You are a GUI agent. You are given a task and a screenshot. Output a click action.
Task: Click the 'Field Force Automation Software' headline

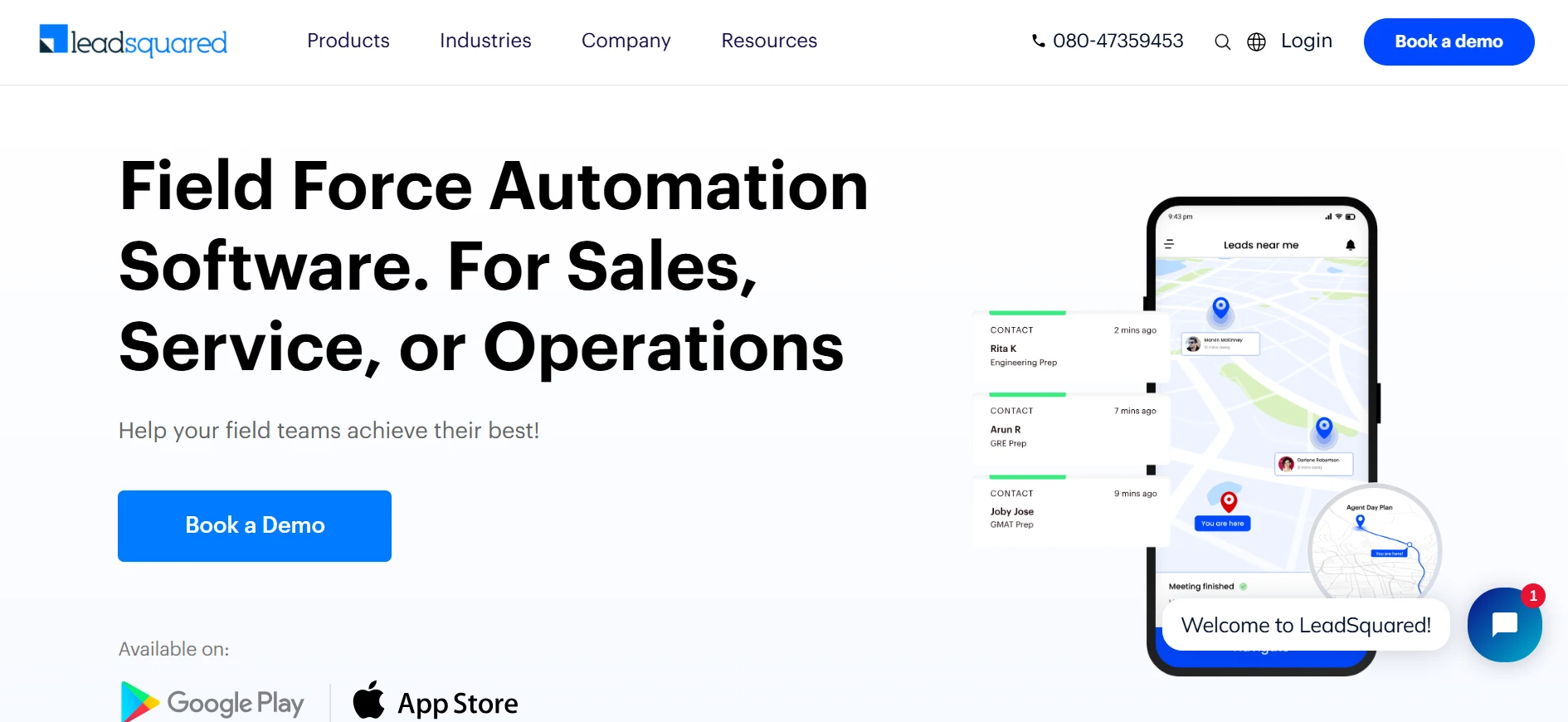[x=494, y=266]
